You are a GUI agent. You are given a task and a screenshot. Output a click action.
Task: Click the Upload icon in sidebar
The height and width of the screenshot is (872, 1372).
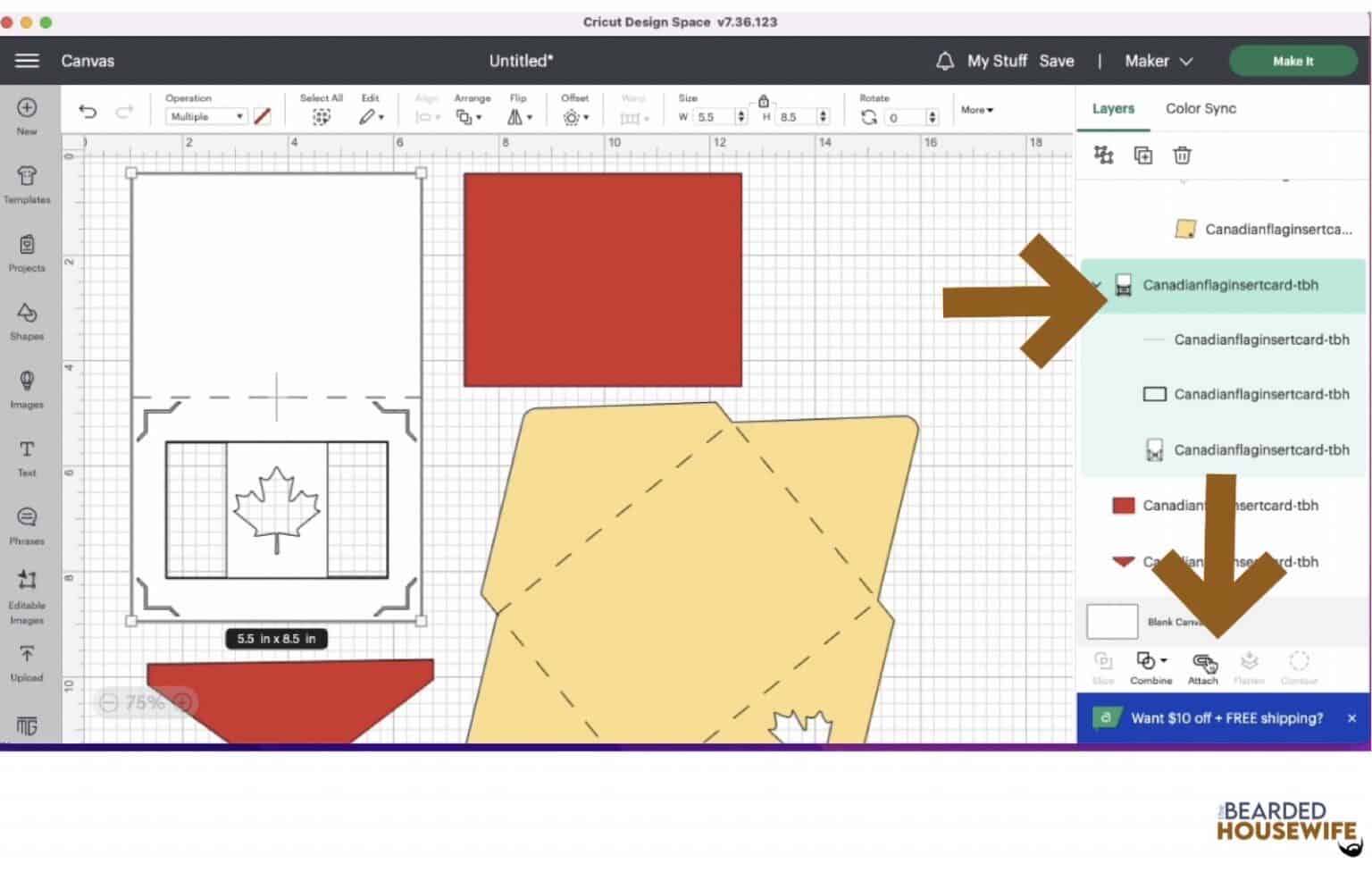pyautogui.click(x=27, y=662)
